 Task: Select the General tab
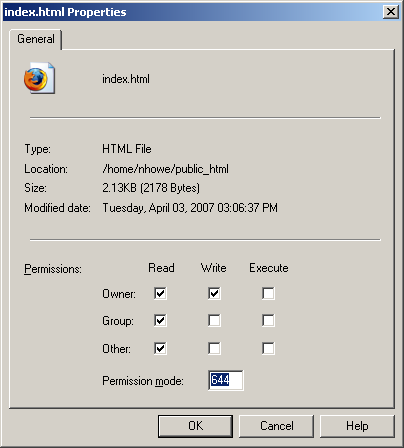point(36,39)
